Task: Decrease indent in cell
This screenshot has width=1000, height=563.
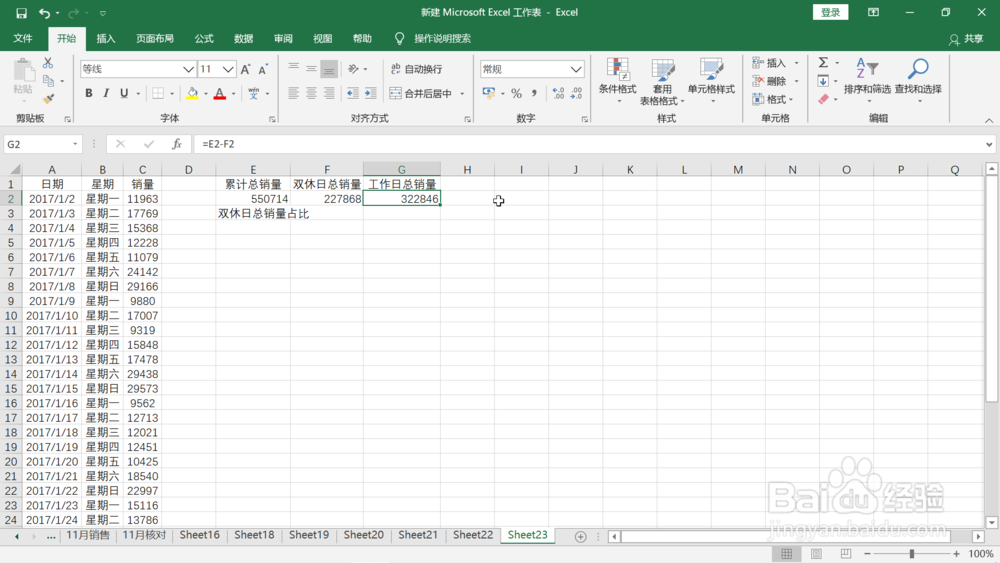Action: click(x=353, y=93)
